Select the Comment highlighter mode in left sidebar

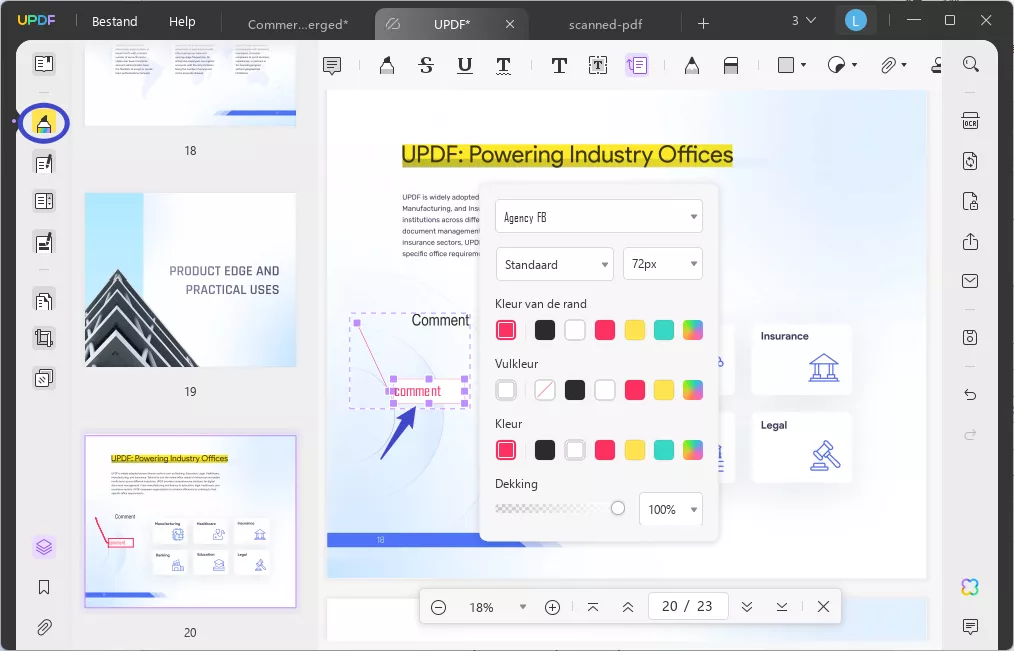click(44, 123)
